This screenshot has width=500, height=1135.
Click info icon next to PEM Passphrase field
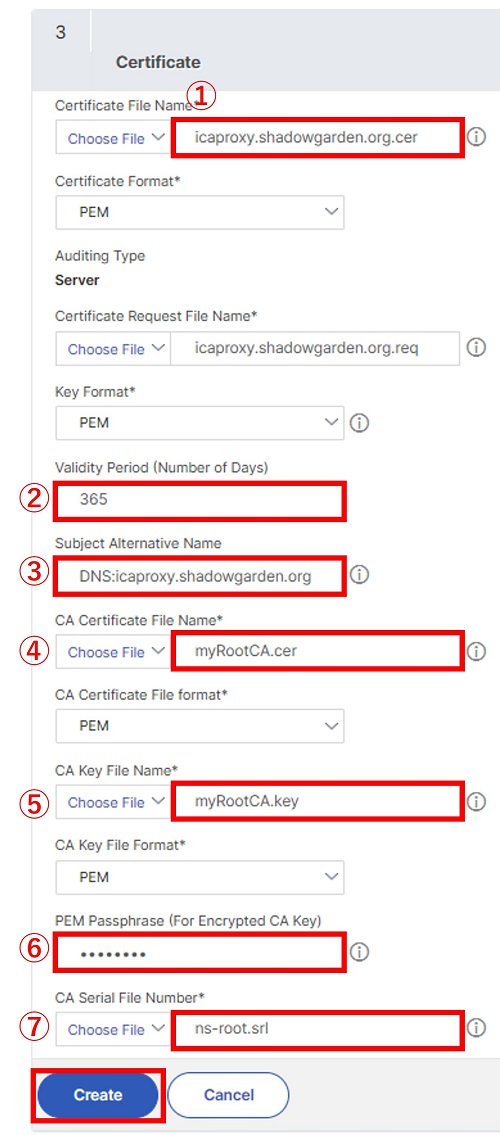pos(360,953)
